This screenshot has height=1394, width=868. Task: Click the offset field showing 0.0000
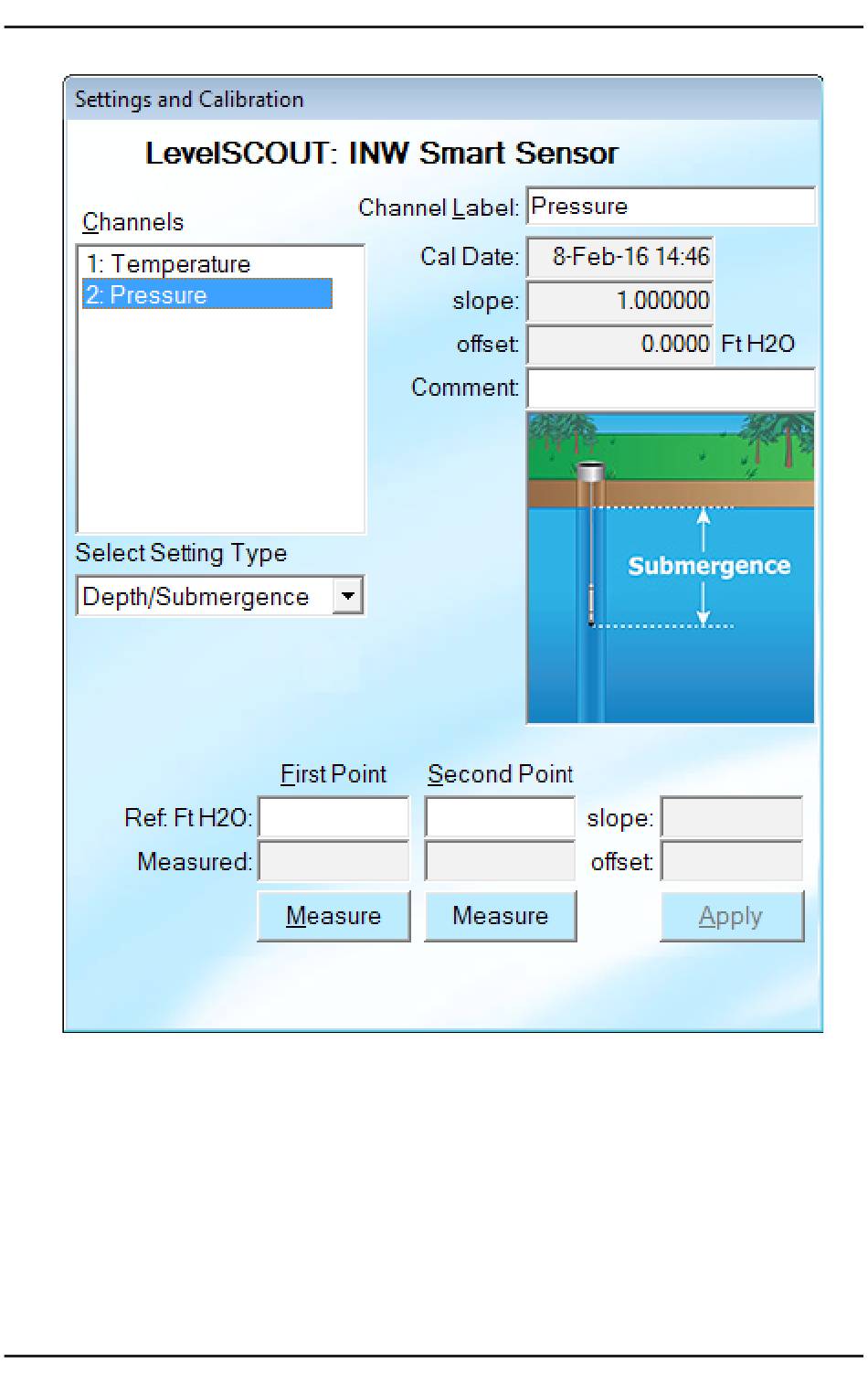[620, 345]
